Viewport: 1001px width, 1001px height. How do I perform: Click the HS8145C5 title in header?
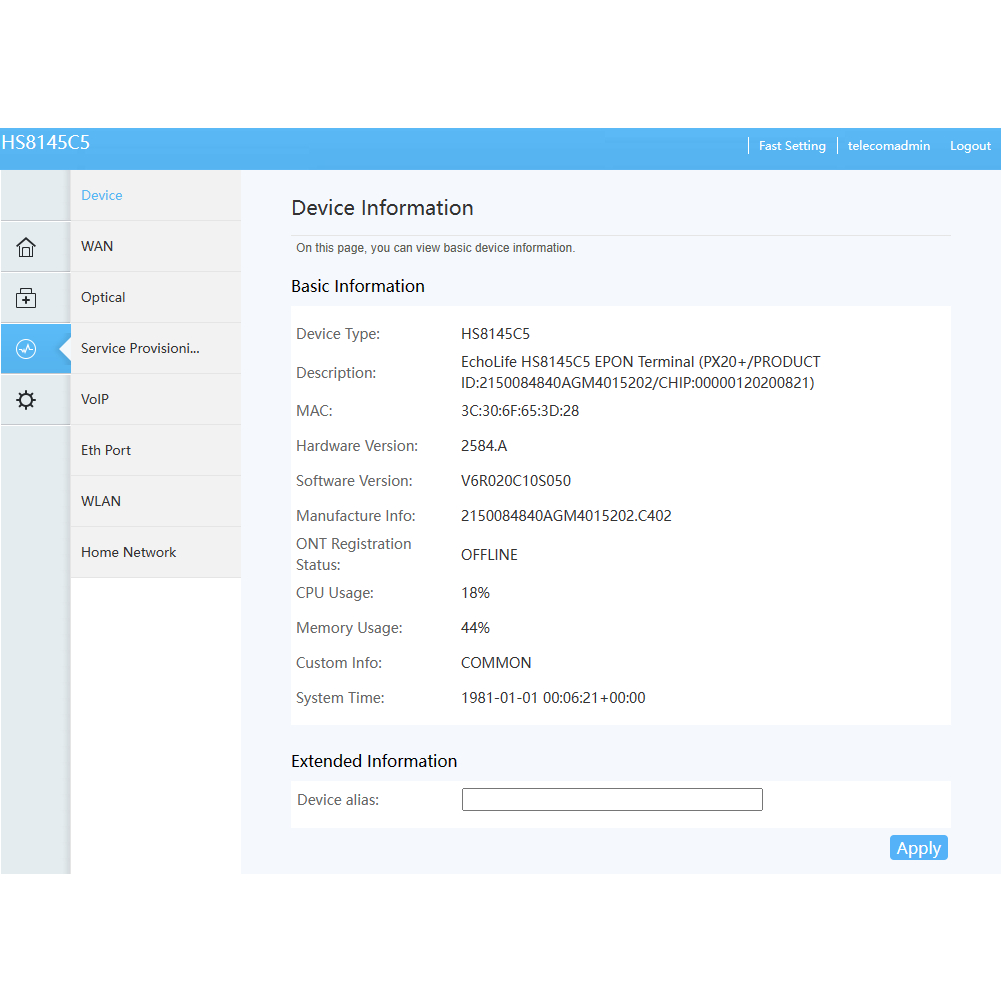pyautogui.click(x=46, y=143)
